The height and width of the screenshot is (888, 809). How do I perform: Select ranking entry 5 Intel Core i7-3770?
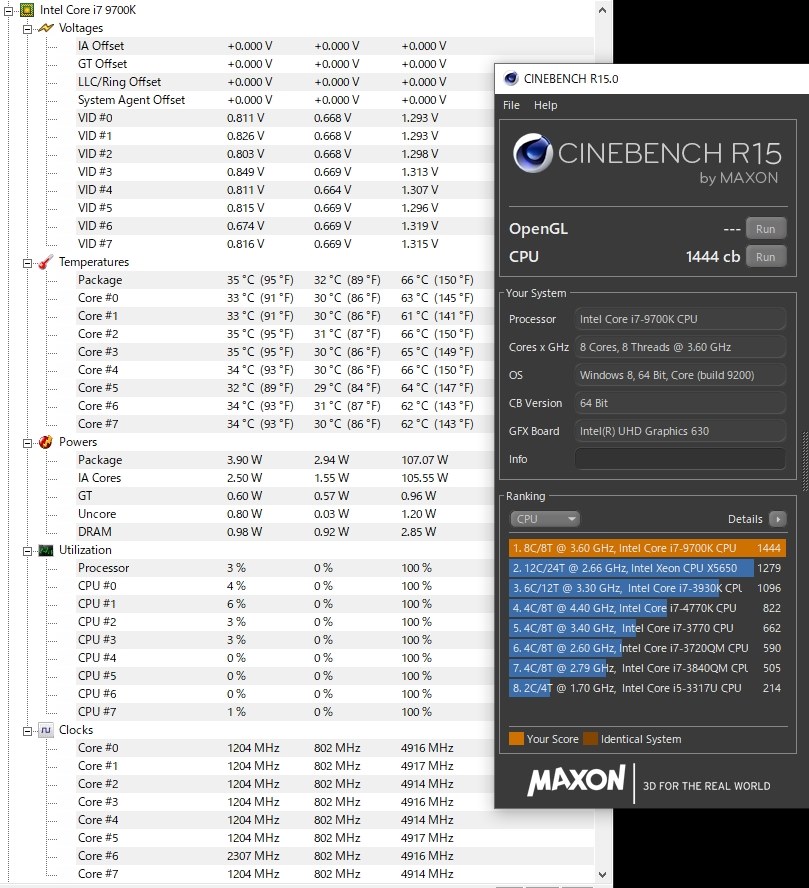648,628
